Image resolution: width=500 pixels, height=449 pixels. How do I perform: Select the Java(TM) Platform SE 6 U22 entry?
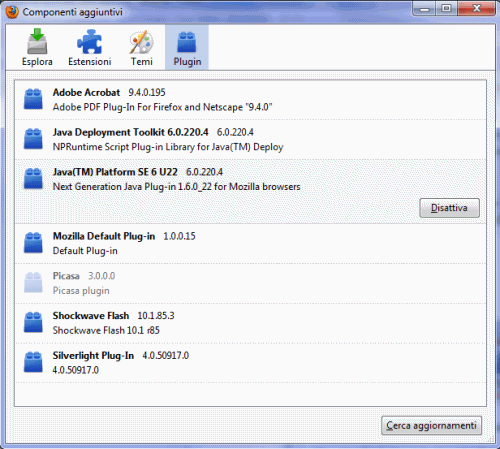tap(250, 191)
